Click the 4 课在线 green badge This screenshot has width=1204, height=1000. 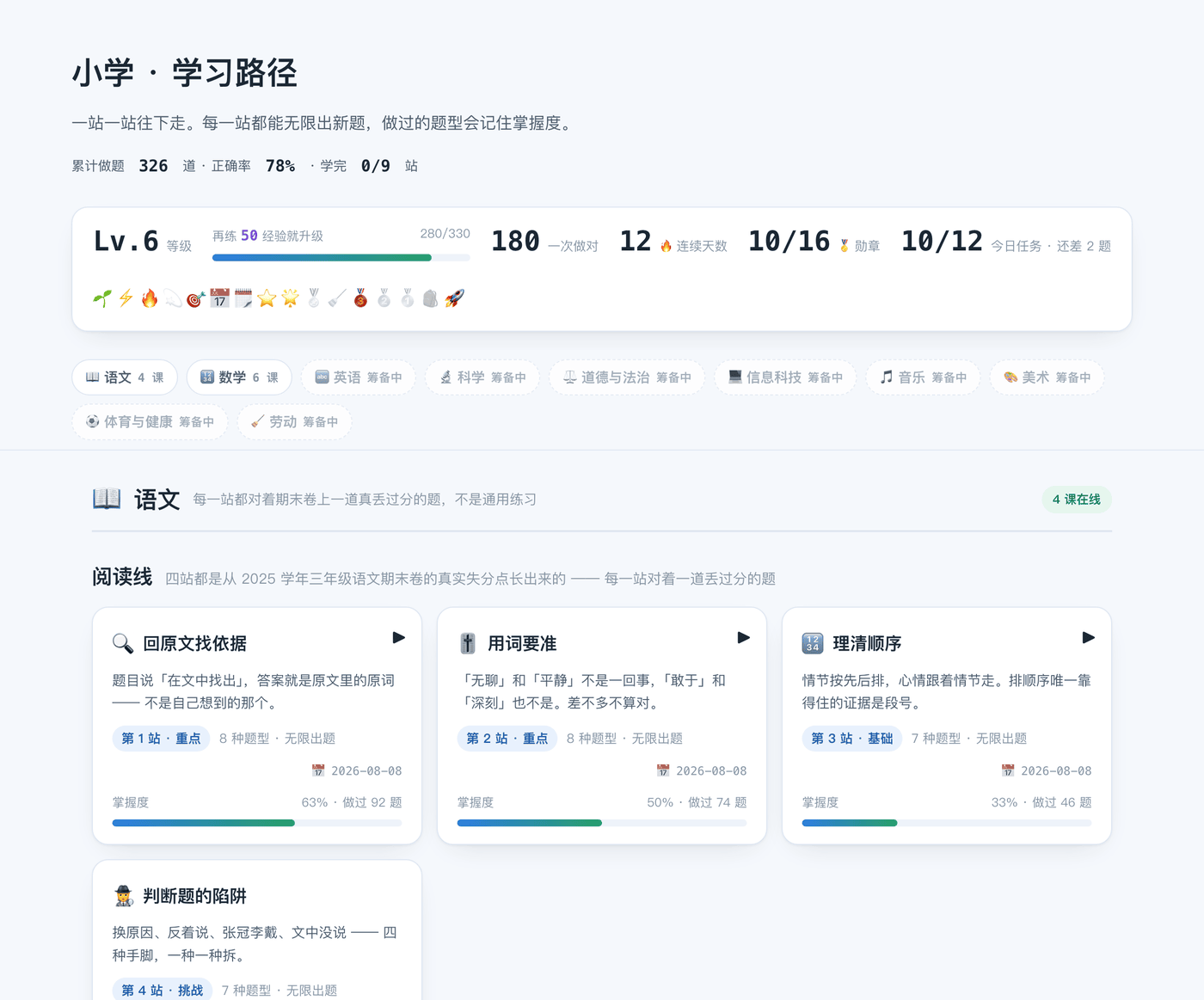click(x=1077, y=500)
